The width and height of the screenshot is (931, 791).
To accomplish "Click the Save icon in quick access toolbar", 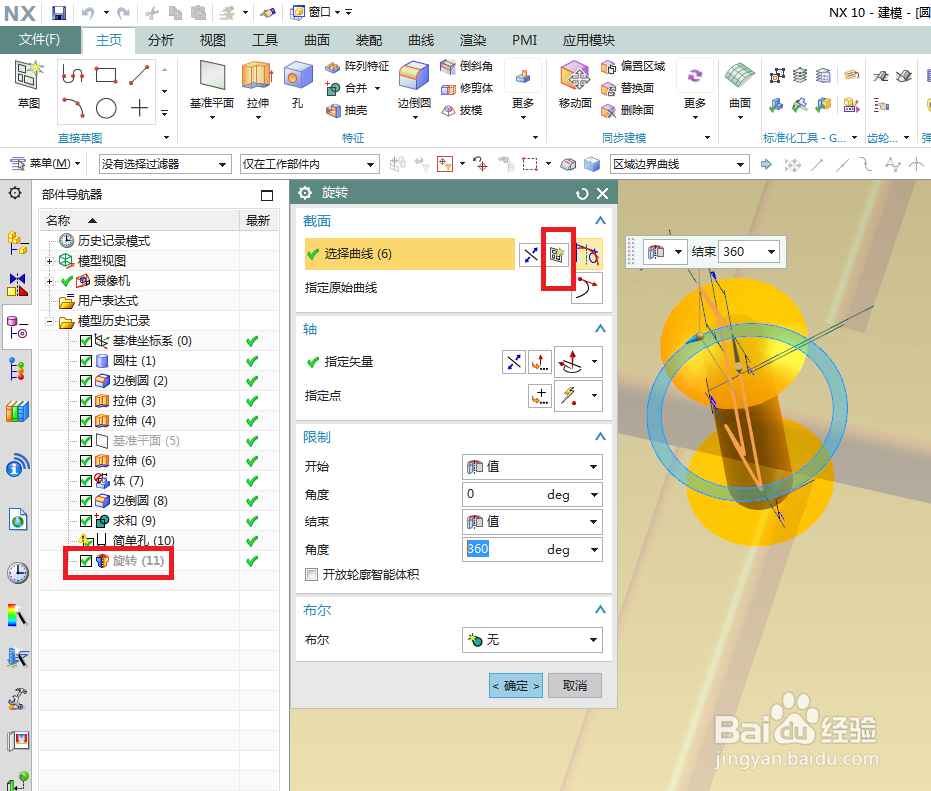I will pyautogui.click(x=58, y=12).
